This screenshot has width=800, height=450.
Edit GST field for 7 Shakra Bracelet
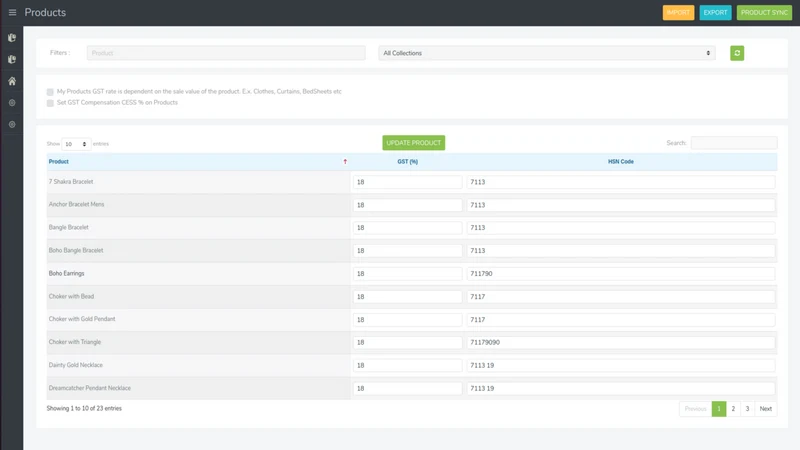click(x=407, y=182)
